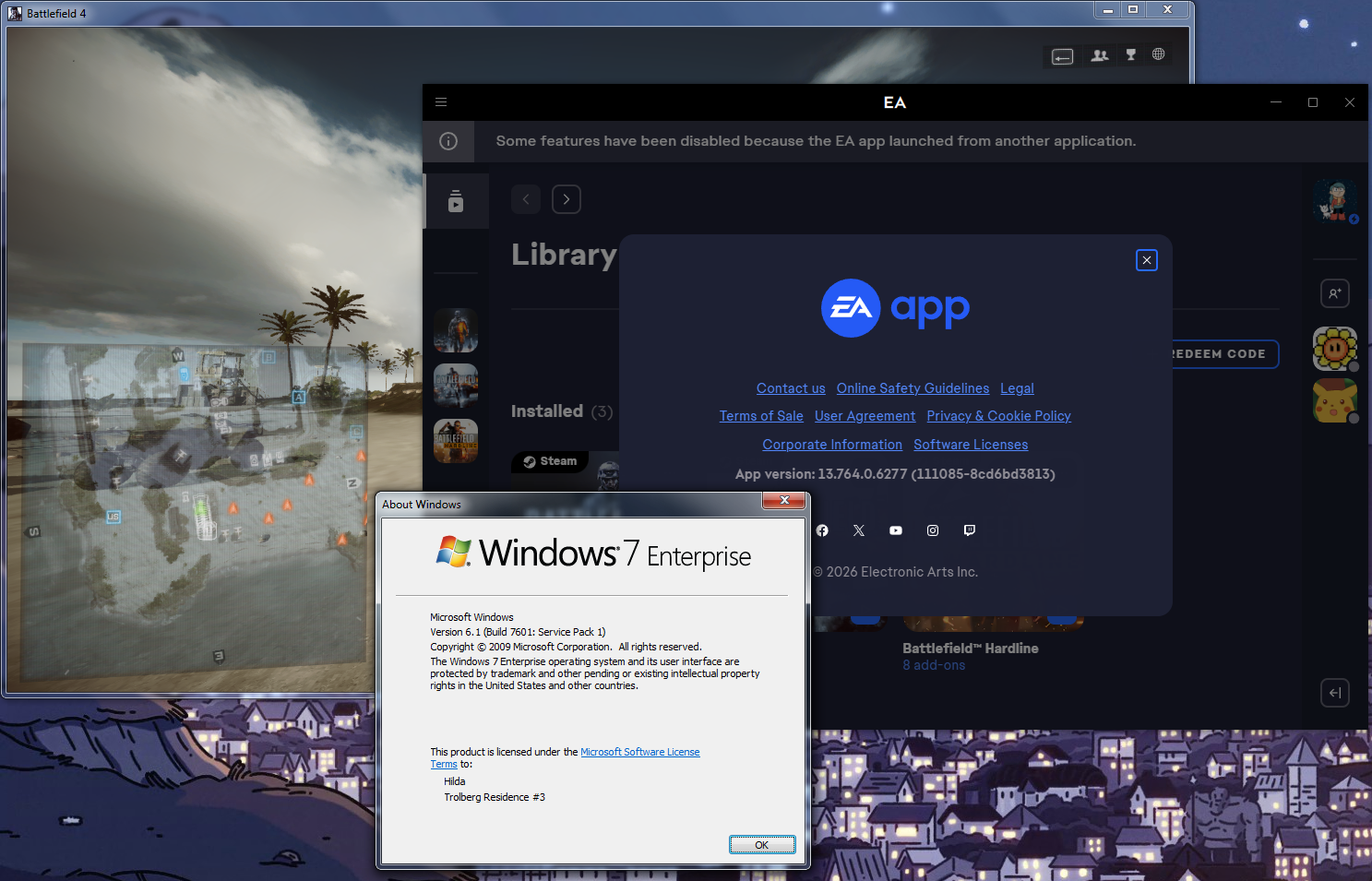Image resolution: width=1372 pixels, height=881 pixels.
Task: Click the 8 add-ons link
Action: pos(934,665)
